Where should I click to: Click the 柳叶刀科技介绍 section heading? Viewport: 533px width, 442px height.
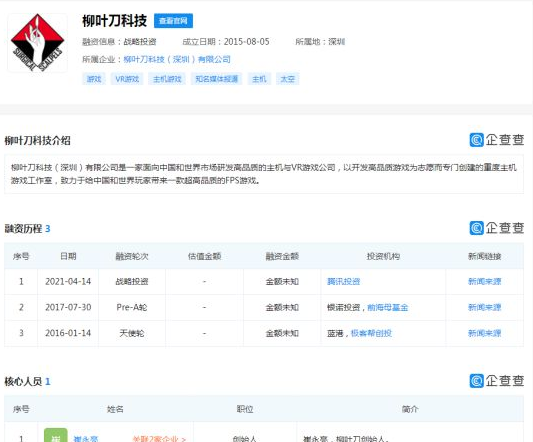click(x=37, y=141)
